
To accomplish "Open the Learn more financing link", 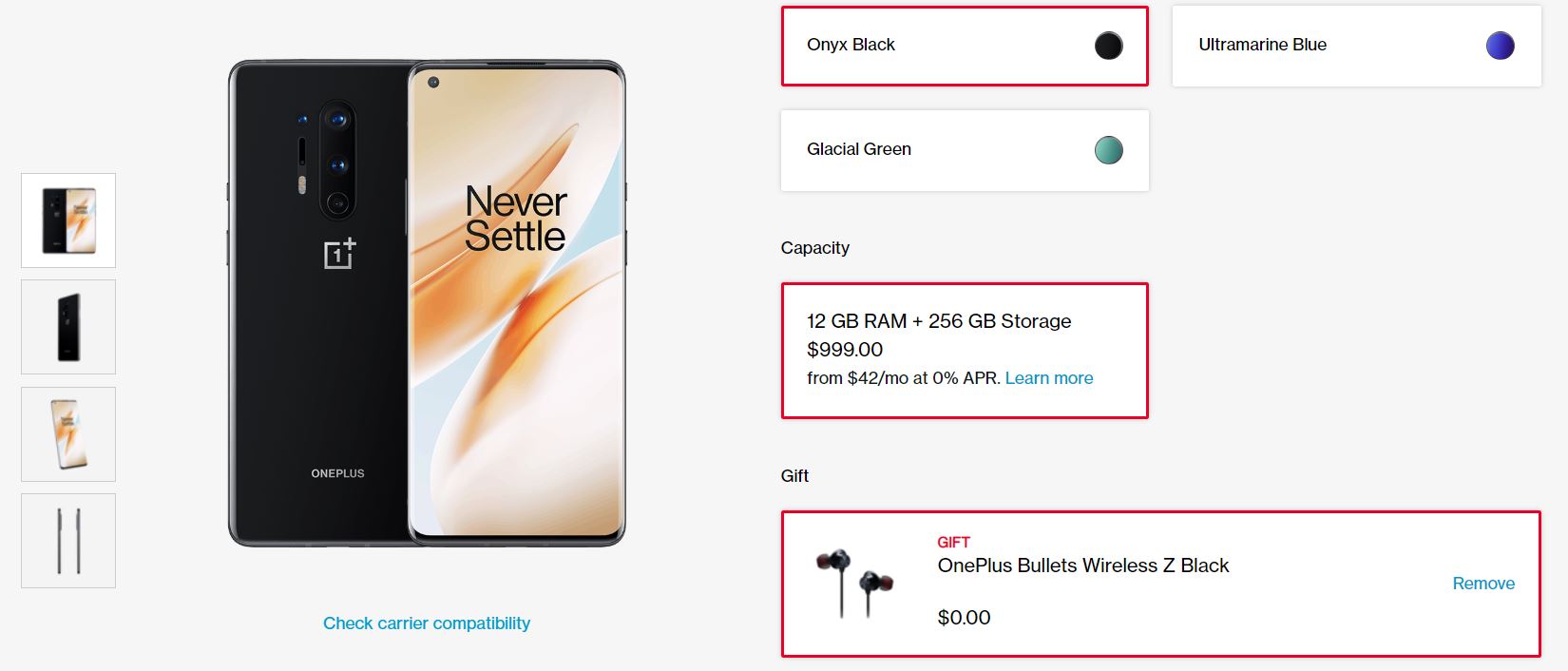I will (1049, 378).
